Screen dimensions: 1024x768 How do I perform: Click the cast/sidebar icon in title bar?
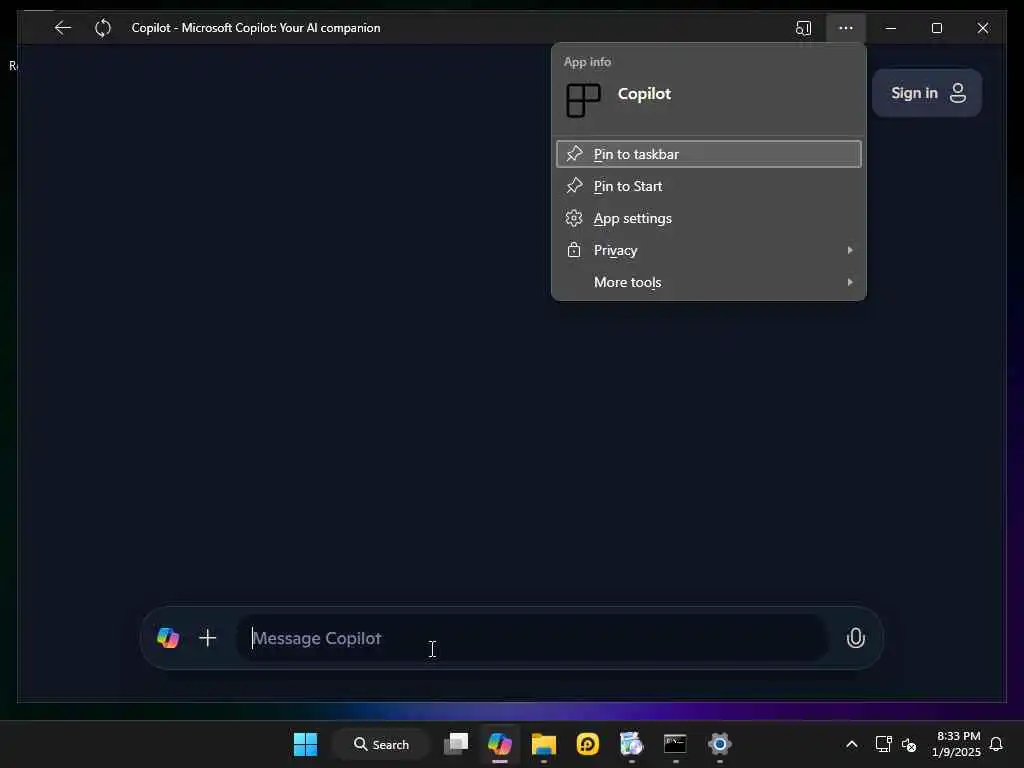coord(803,28)
